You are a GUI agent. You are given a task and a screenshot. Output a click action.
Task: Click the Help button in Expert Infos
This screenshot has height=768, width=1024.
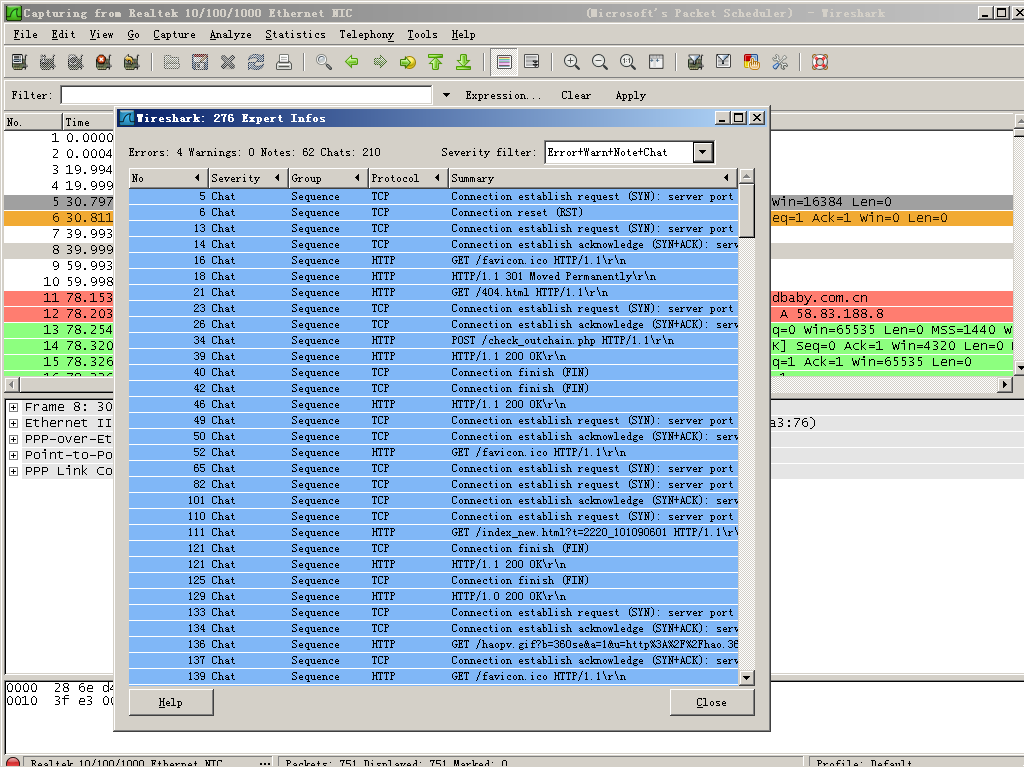171,703
